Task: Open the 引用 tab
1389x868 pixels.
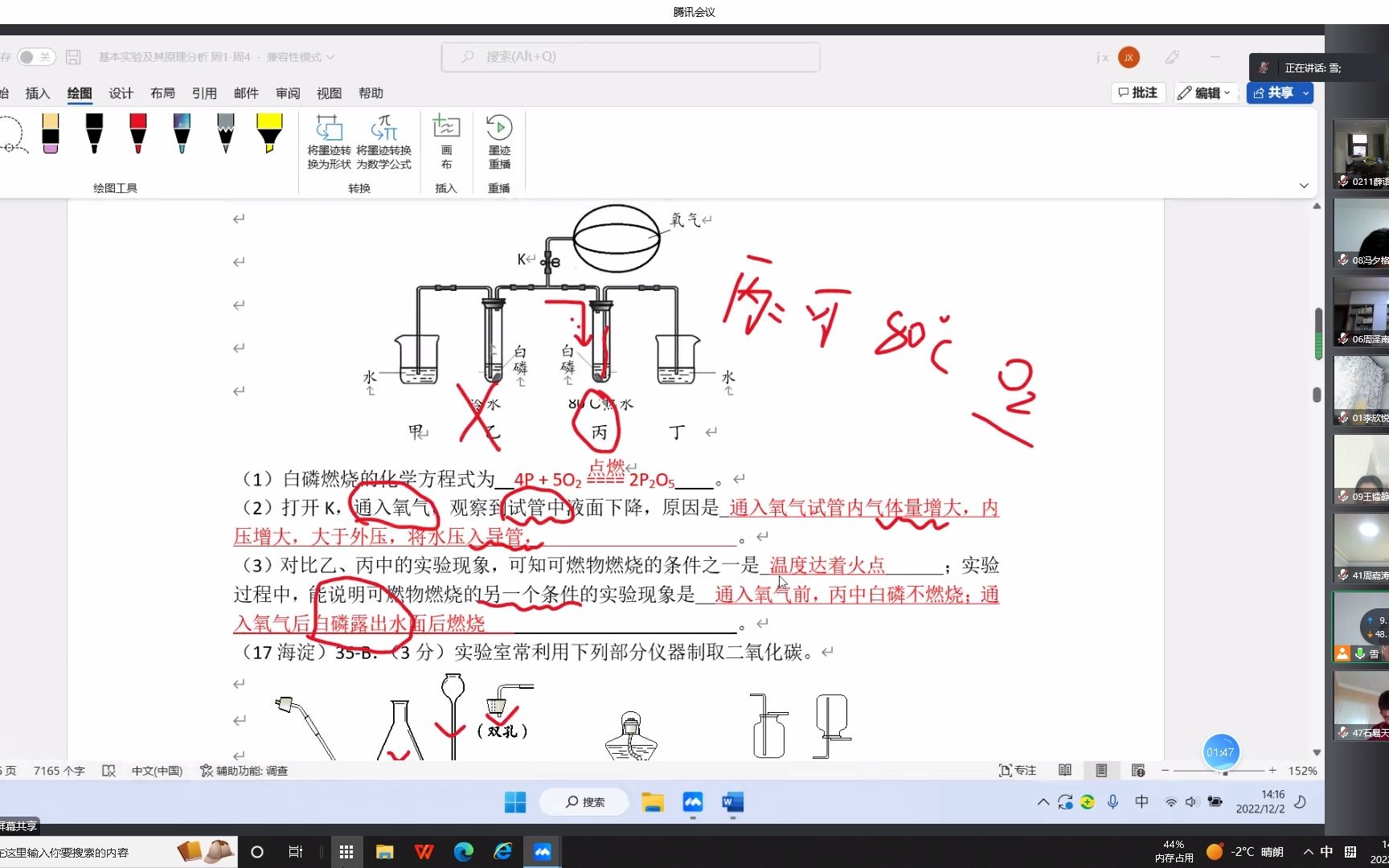Action: pos(205,93)
